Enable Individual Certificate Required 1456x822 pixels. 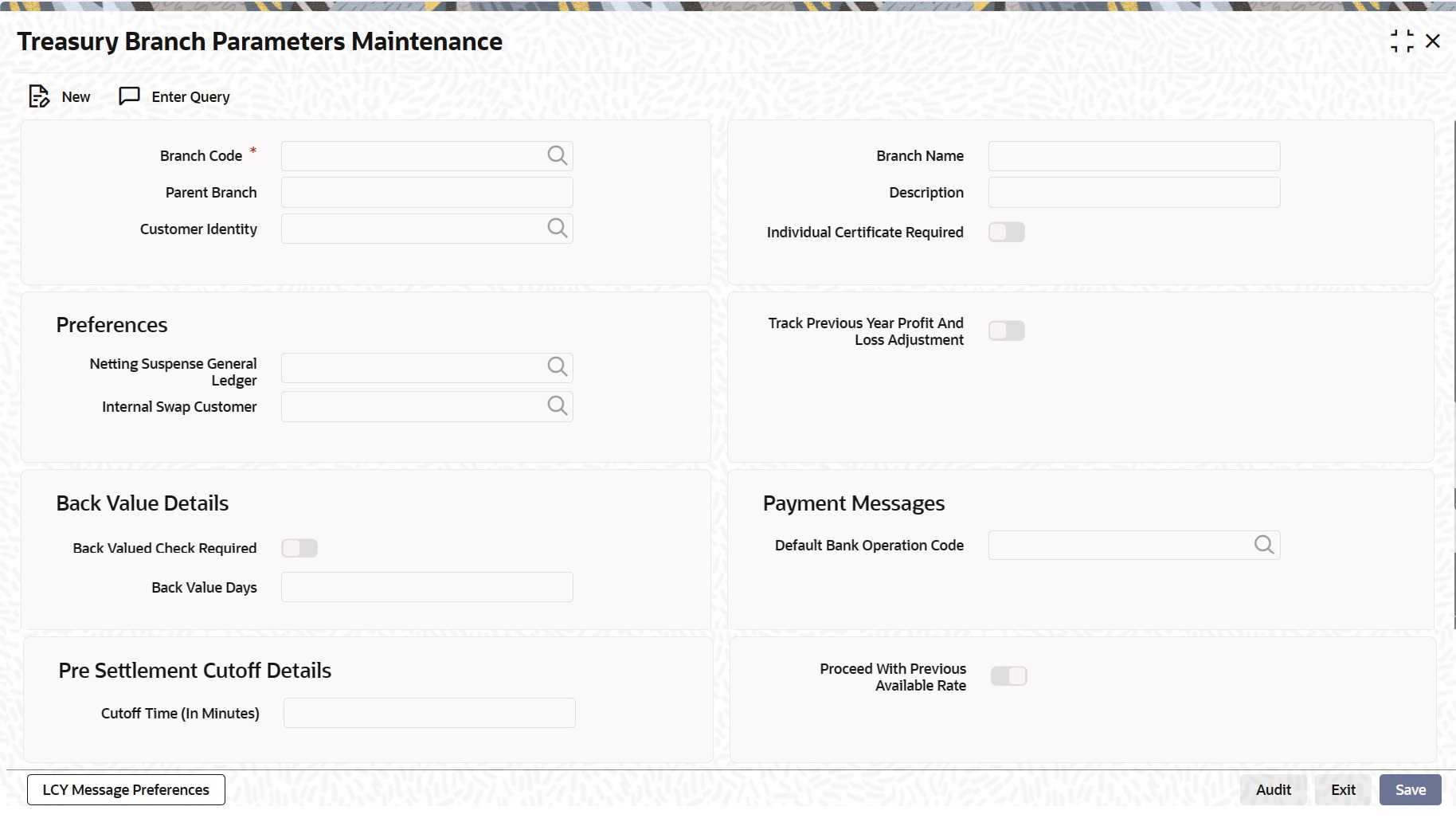point(1006,232)
